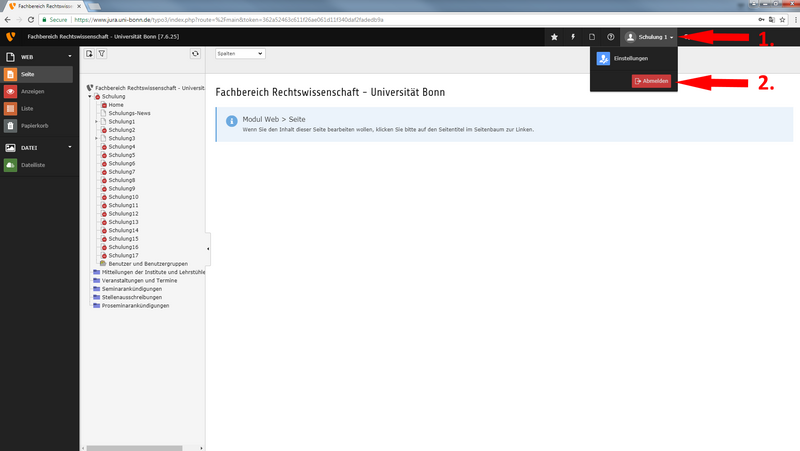This screenshot has width=800, height=451.
Task: Open the Liste module
Action: [37, 109]
